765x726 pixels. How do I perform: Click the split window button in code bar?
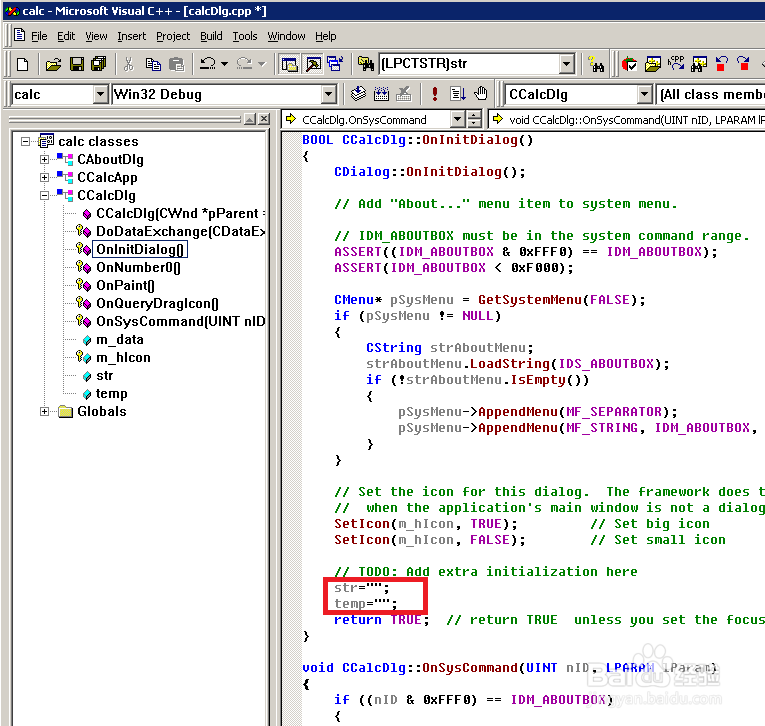coord(474,119)
